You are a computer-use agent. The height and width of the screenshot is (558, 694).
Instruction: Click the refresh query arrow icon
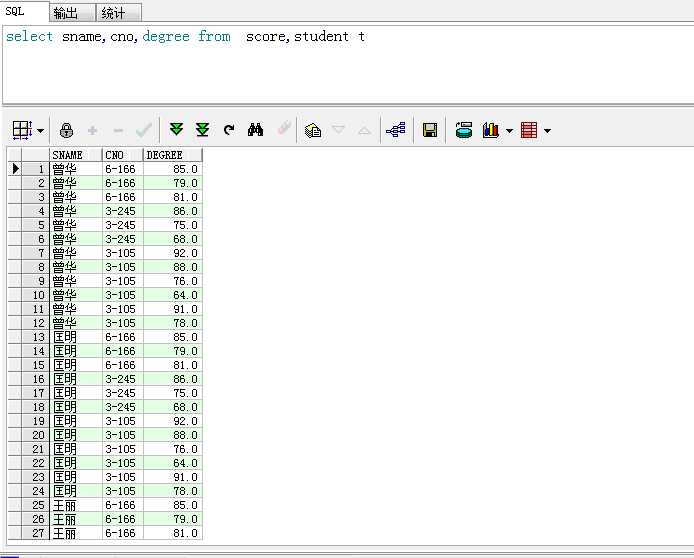click(229, 130)
